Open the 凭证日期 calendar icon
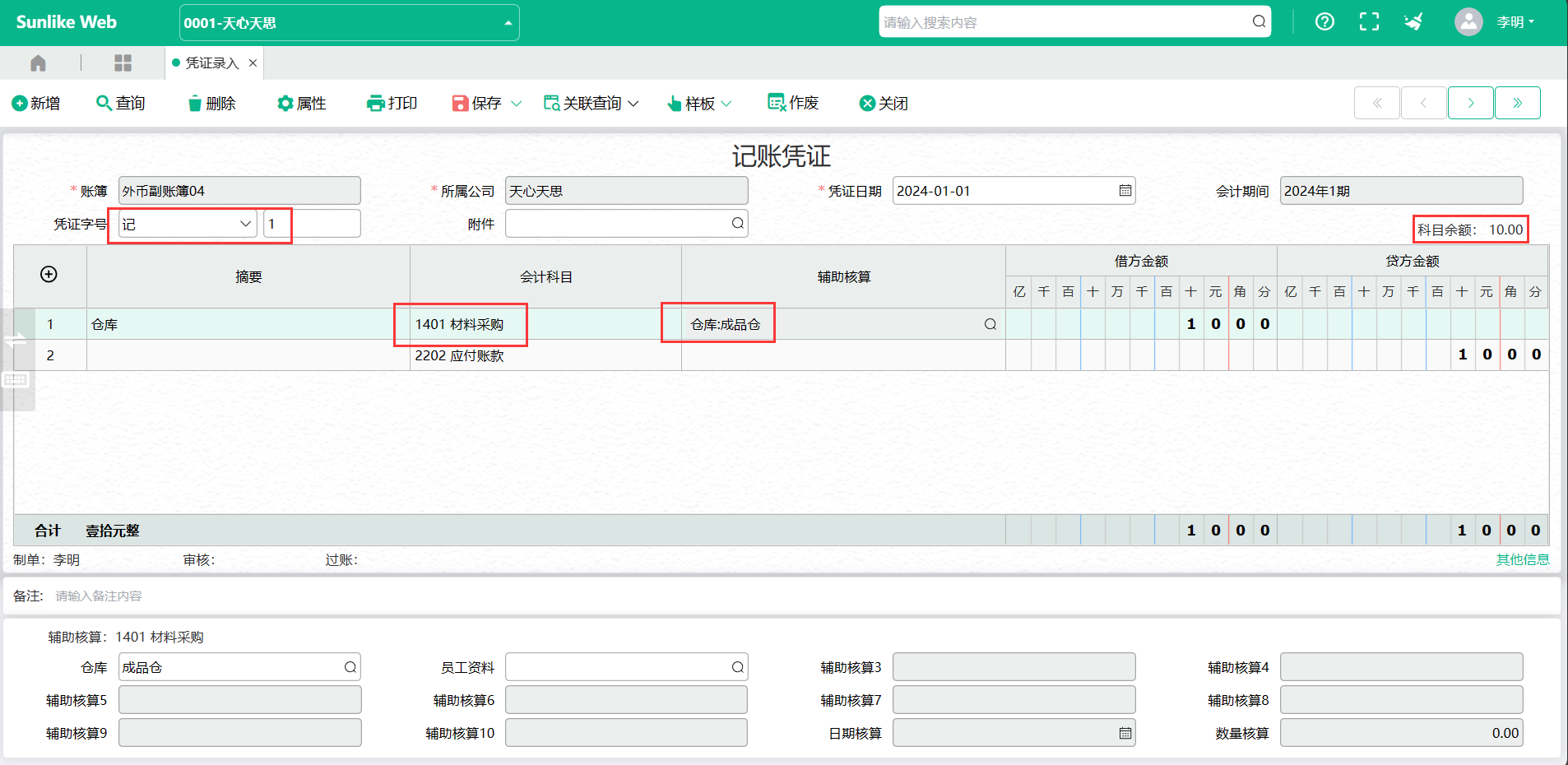 [1125, 191]
